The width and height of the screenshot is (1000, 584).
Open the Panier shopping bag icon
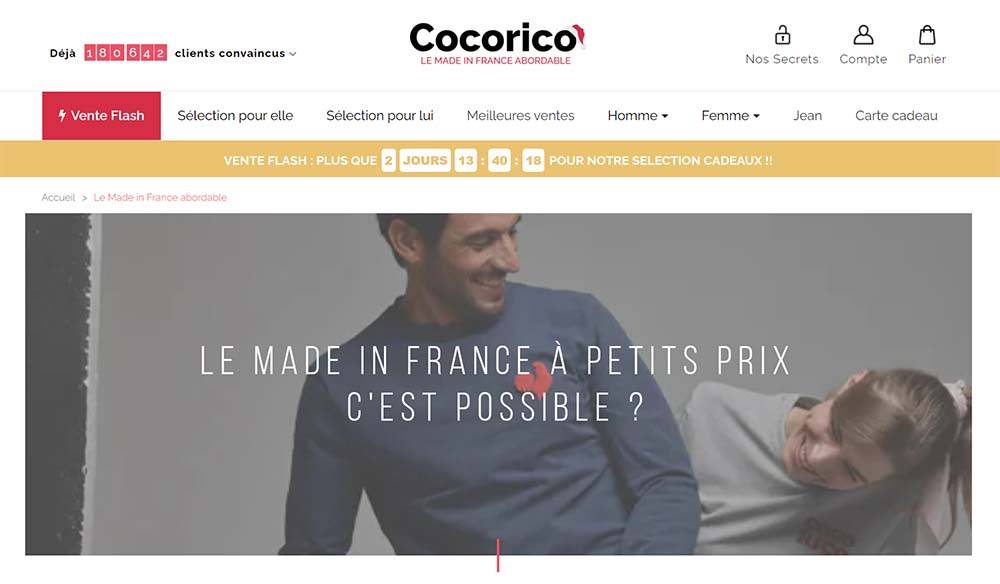point(927,34)
